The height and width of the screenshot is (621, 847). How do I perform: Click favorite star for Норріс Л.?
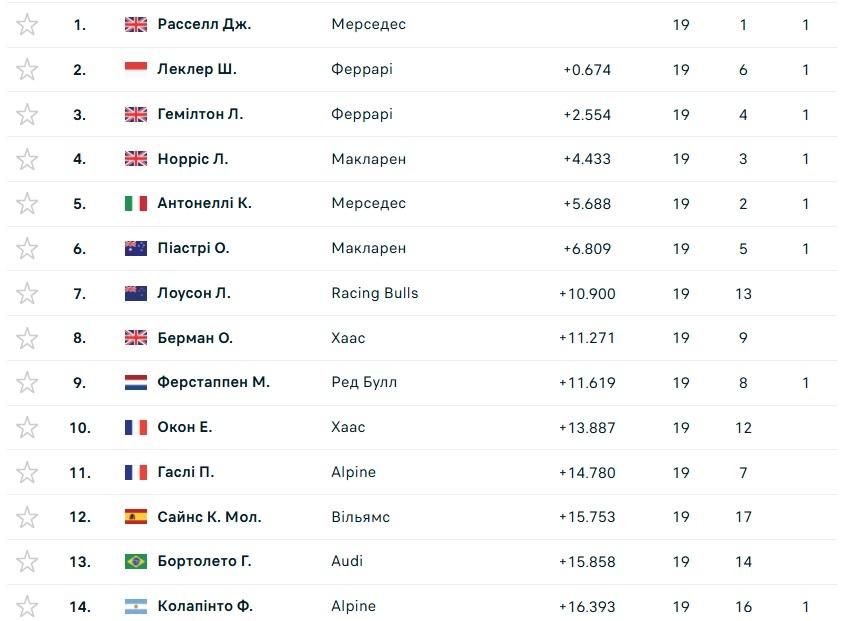coord(27,159)
